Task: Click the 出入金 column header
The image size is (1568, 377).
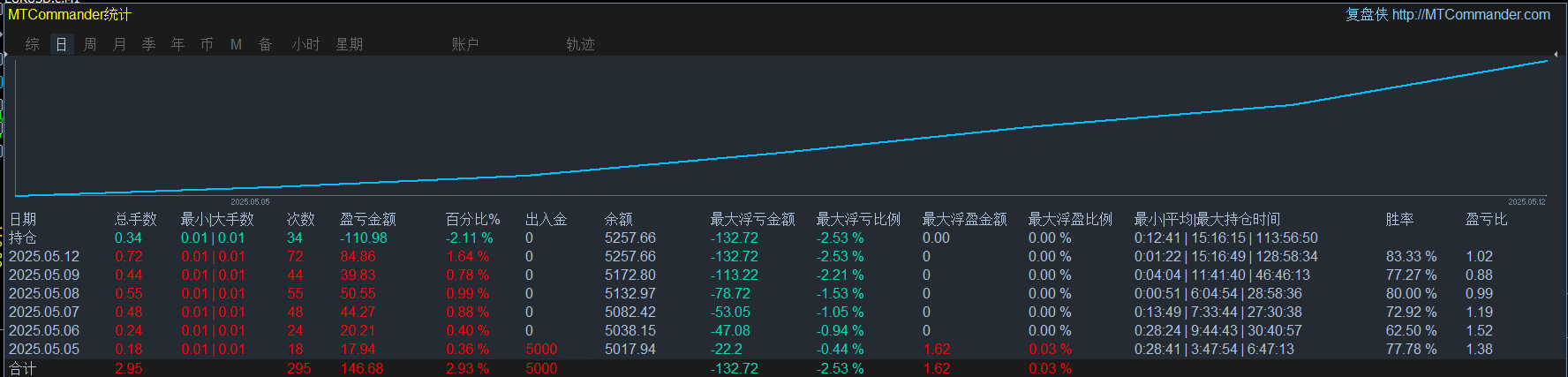Action: coord(547,219)
